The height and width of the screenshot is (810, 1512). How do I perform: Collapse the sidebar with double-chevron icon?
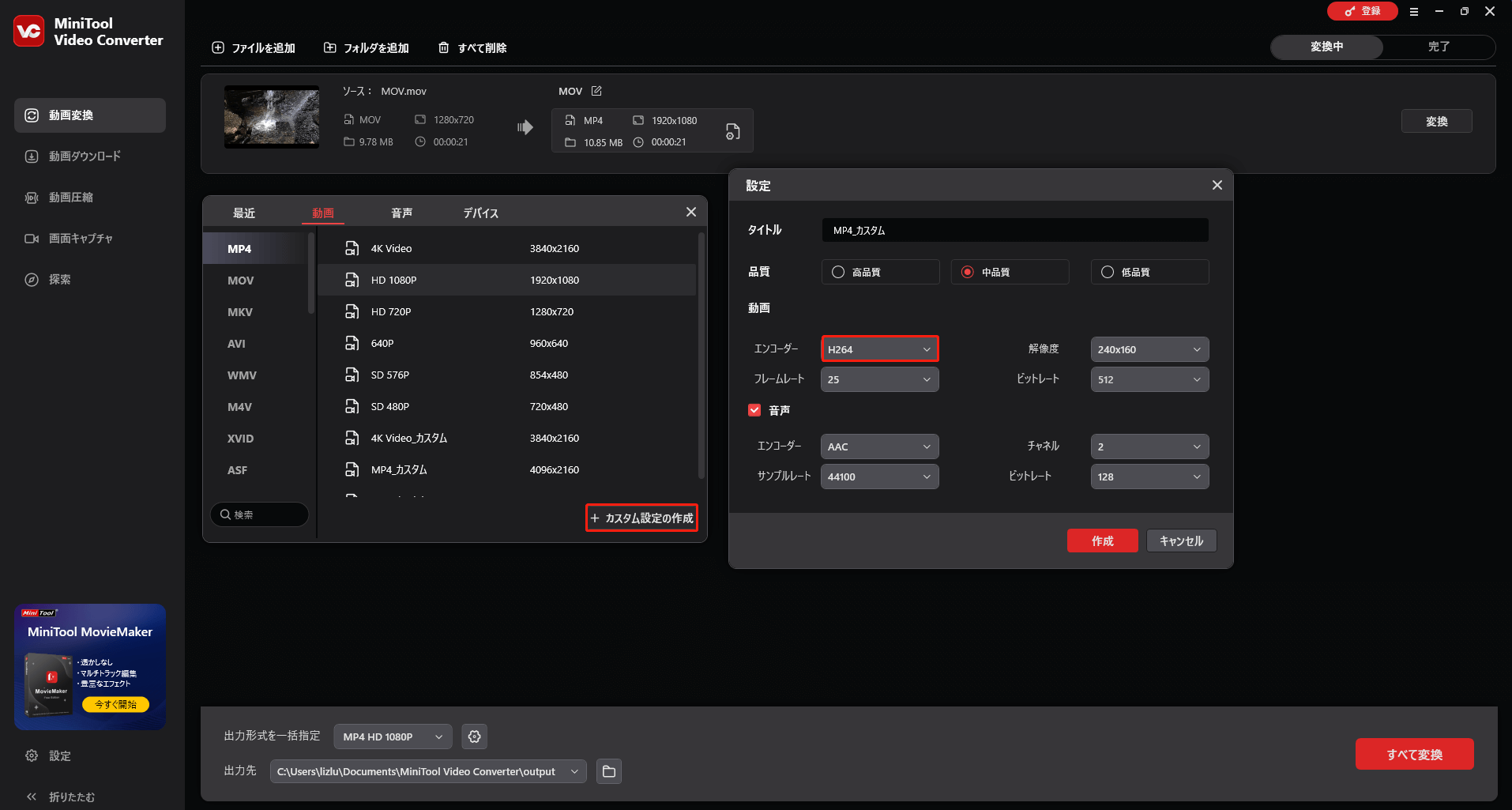click(32, 797)
